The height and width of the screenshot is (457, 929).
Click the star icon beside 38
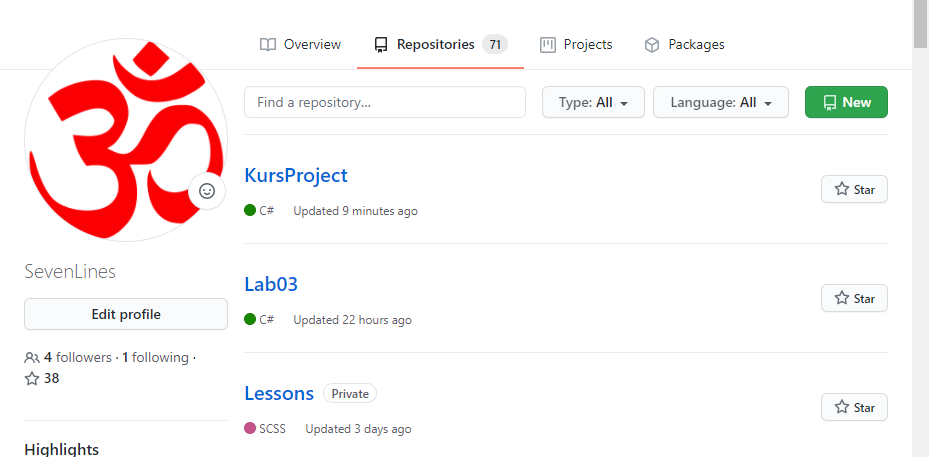pos(32,379)
